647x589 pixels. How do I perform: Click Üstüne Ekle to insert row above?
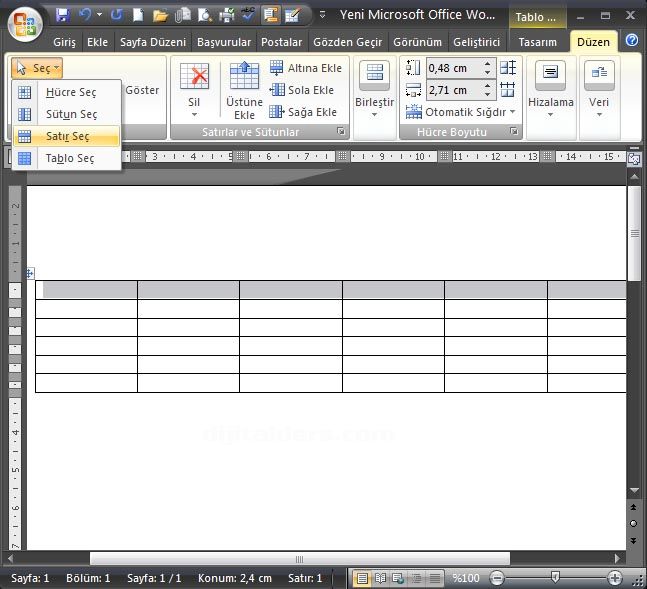click(244, 90)
